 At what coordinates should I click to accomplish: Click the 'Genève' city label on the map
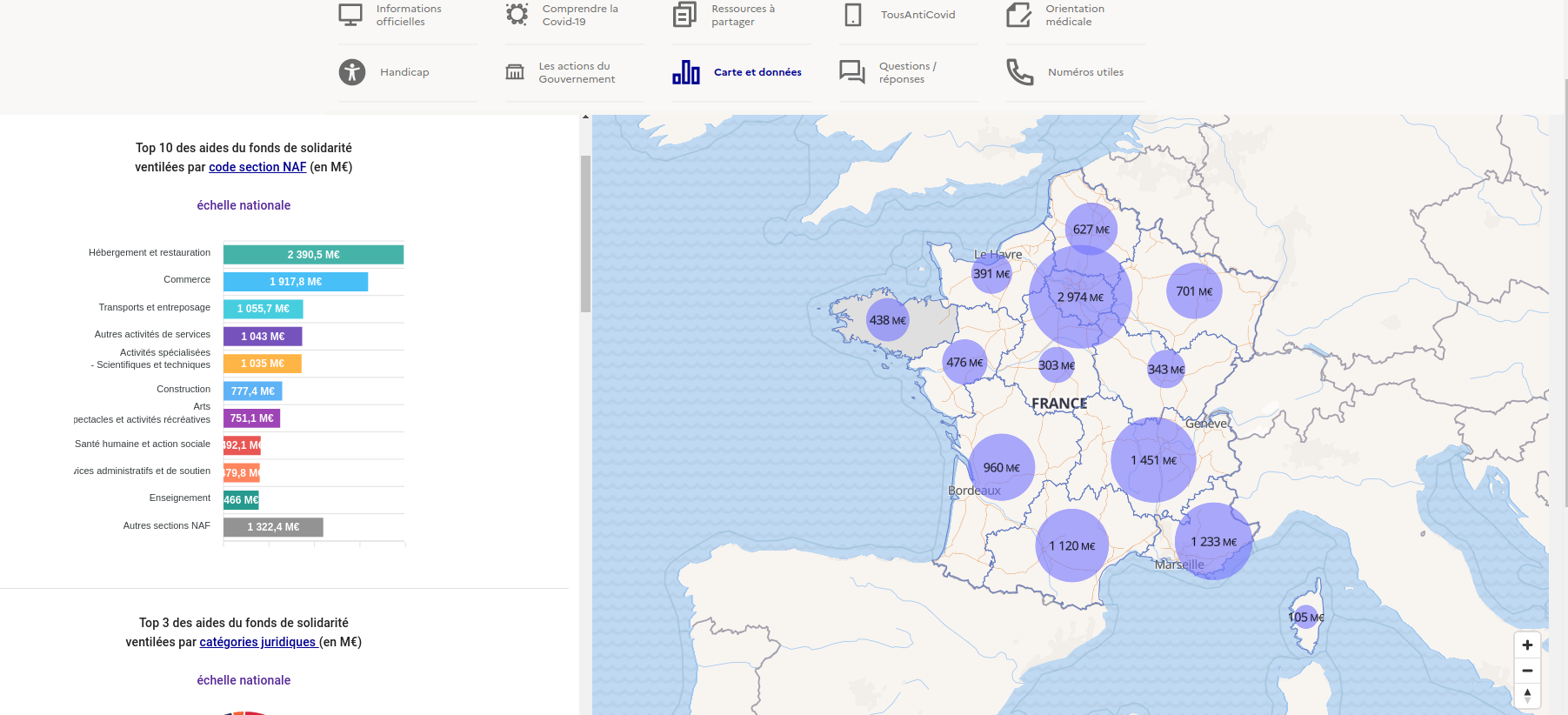pyautogui.click(x=1207, y=424)
